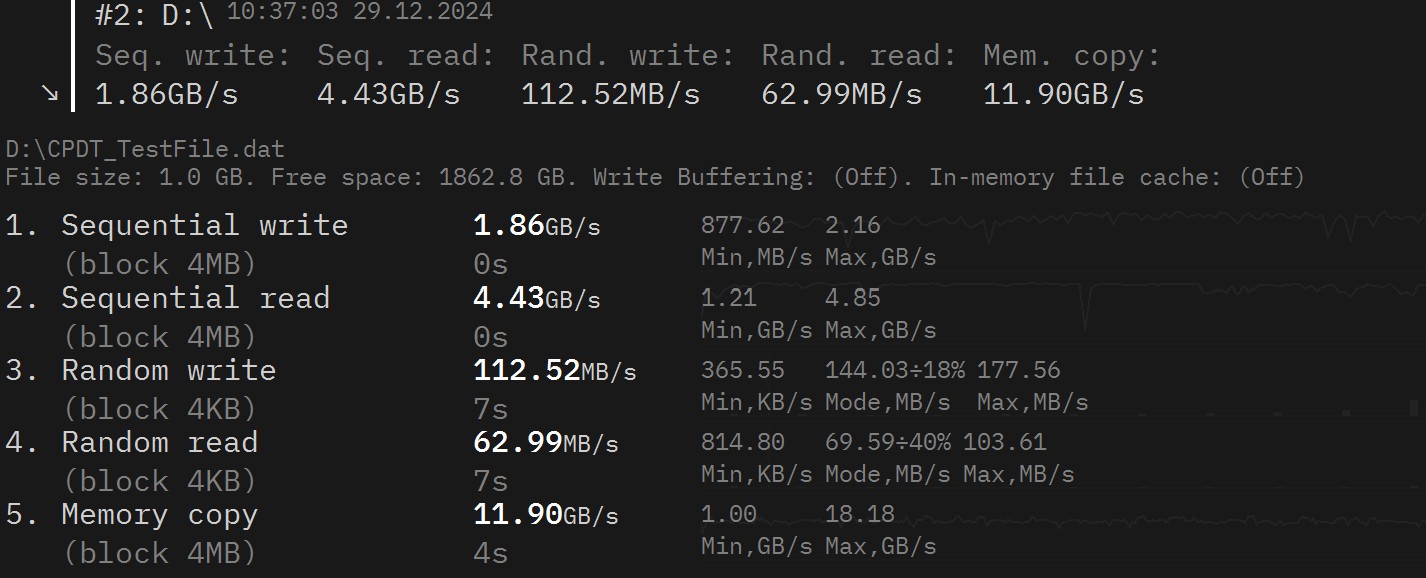This screenshot has width=1426, height=578.
Task: Click the 11.90GB/s Memory copy result value
Action: pyautogui.click(x=545, y=515)
